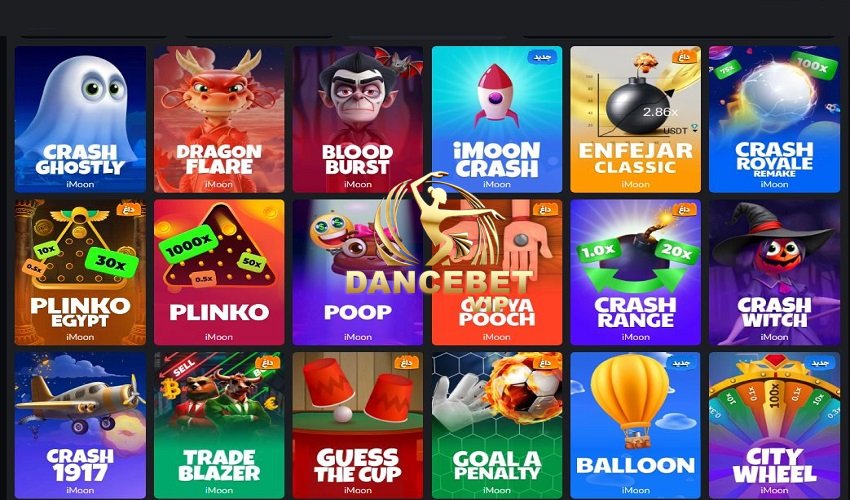
Task: Select the red Plinko game tile
Action: [219, 272]
